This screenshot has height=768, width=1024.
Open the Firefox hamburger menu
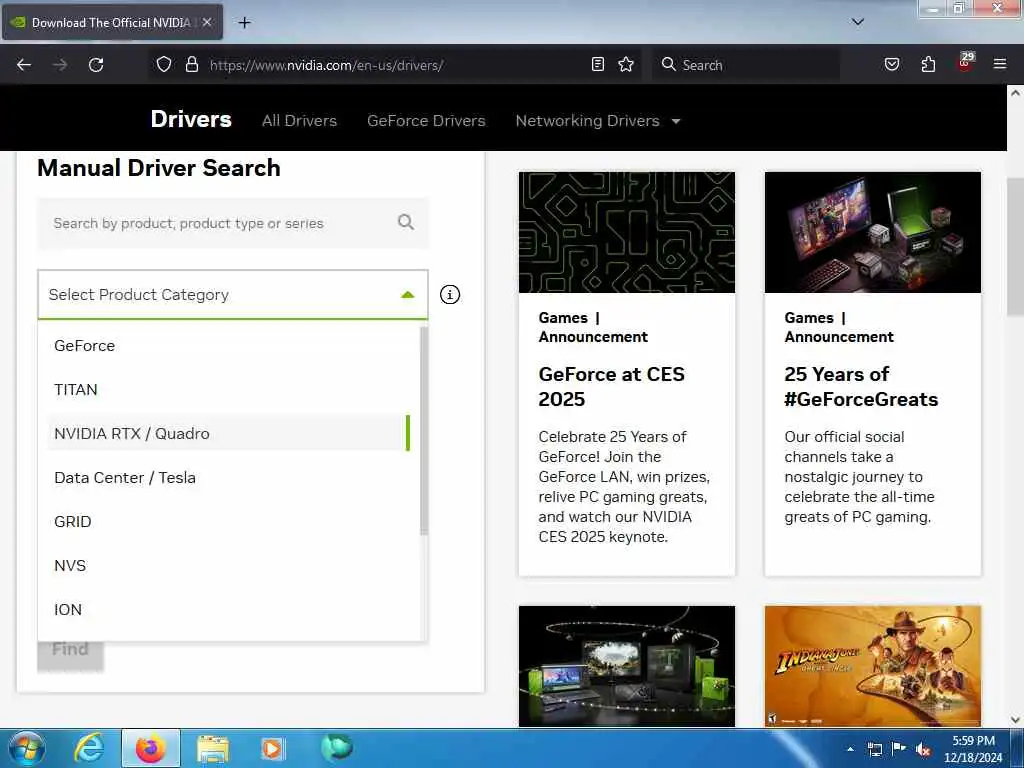click(x=999, y=64)
